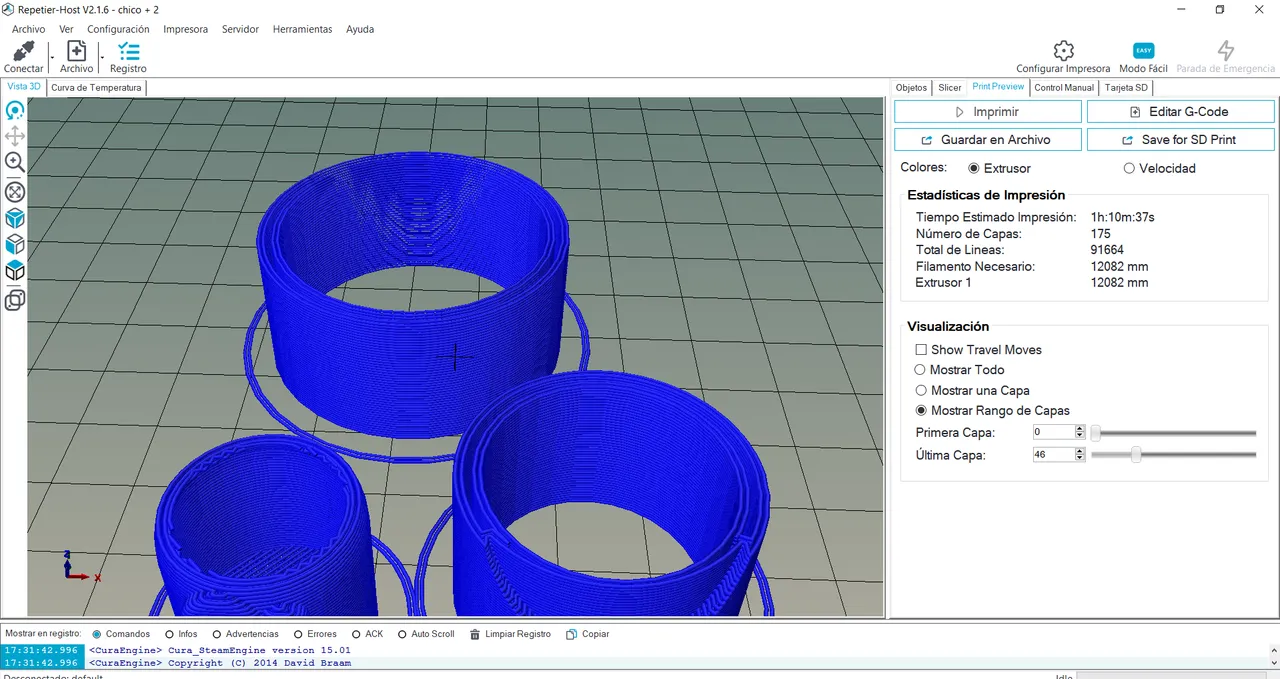
Task: Click the Última Capa slider handle
Action: 1136,455
